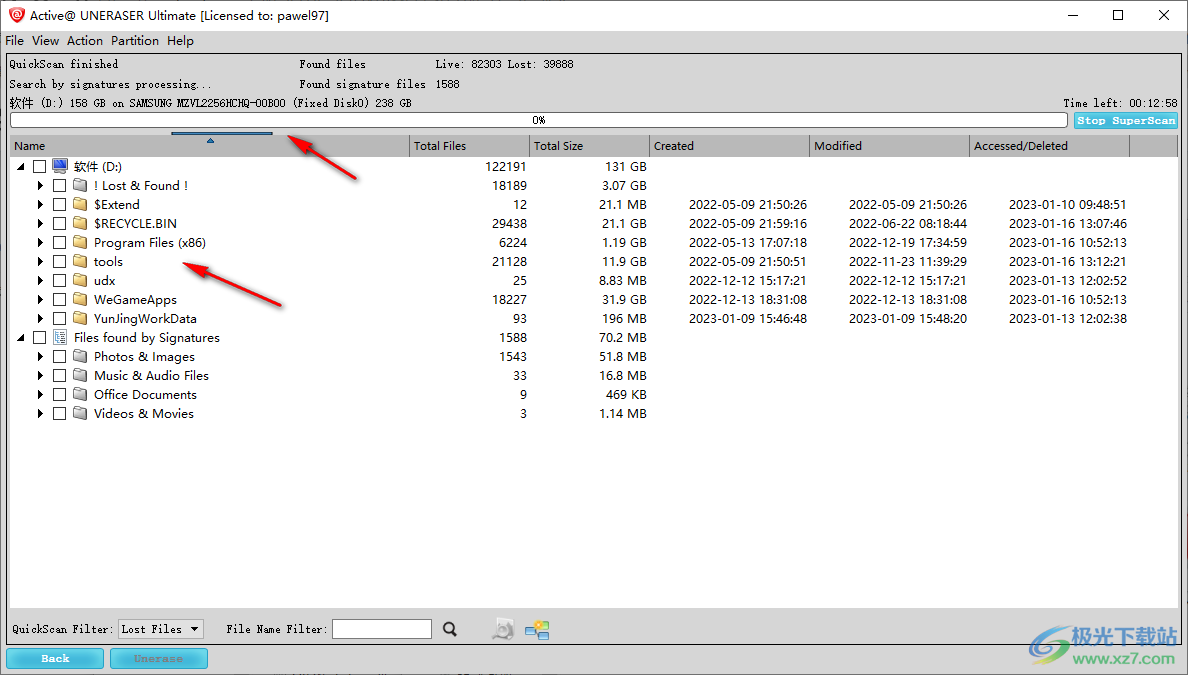Open the File menu
1188x675 pixels.
pyautogui.click(x=14, y=41)
